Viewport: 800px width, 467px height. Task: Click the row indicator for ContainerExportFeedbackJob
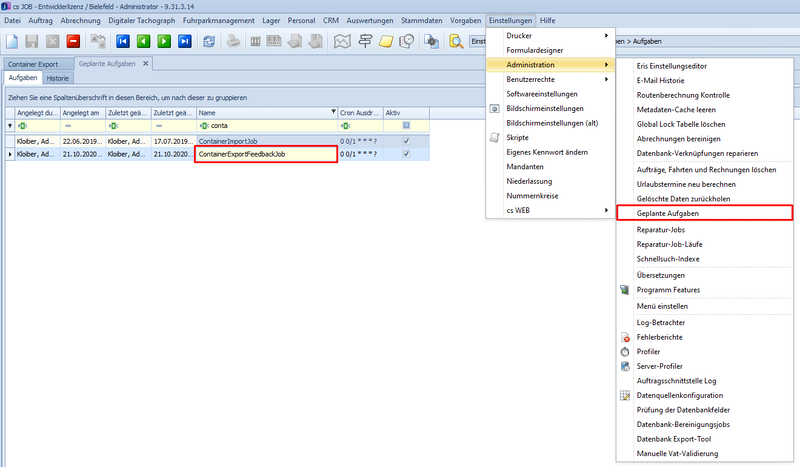pyautogui.click(x=10, y=154)
